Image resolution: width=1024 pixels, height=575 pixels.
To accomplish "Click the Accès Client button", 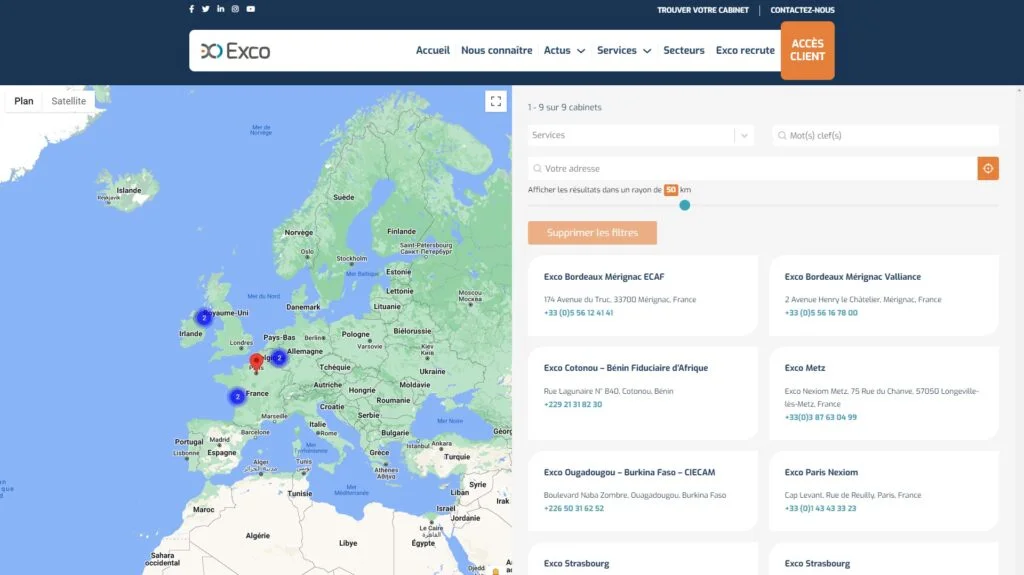I will (x=807, y=50).
